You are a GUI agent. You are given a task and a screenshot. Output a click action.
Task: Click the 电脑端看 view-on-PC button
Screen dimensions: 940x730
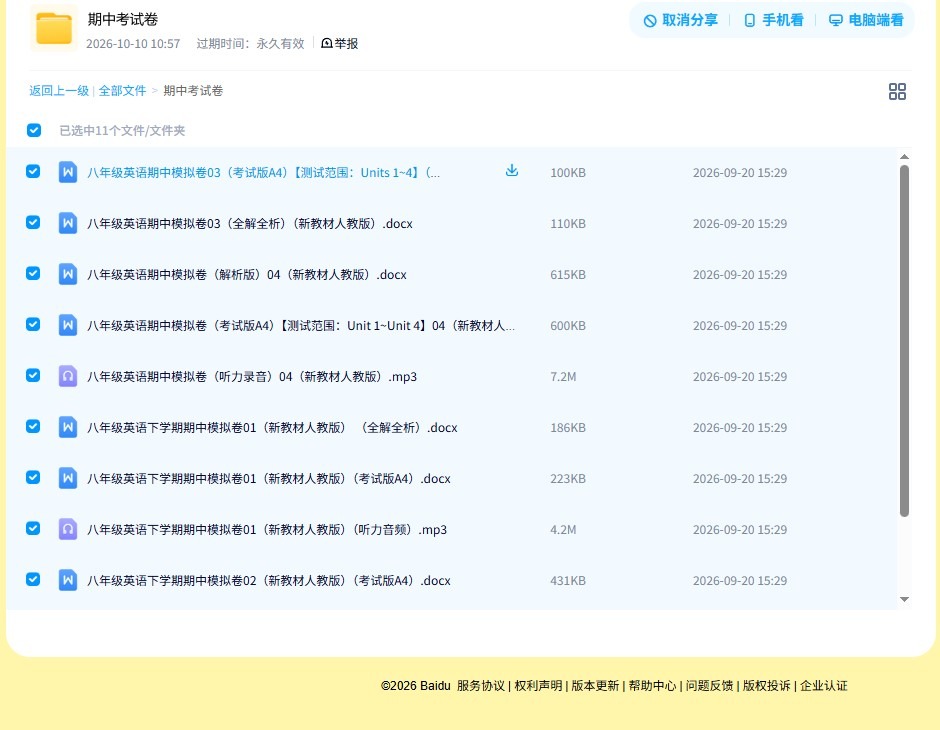(x=866, y=20)
